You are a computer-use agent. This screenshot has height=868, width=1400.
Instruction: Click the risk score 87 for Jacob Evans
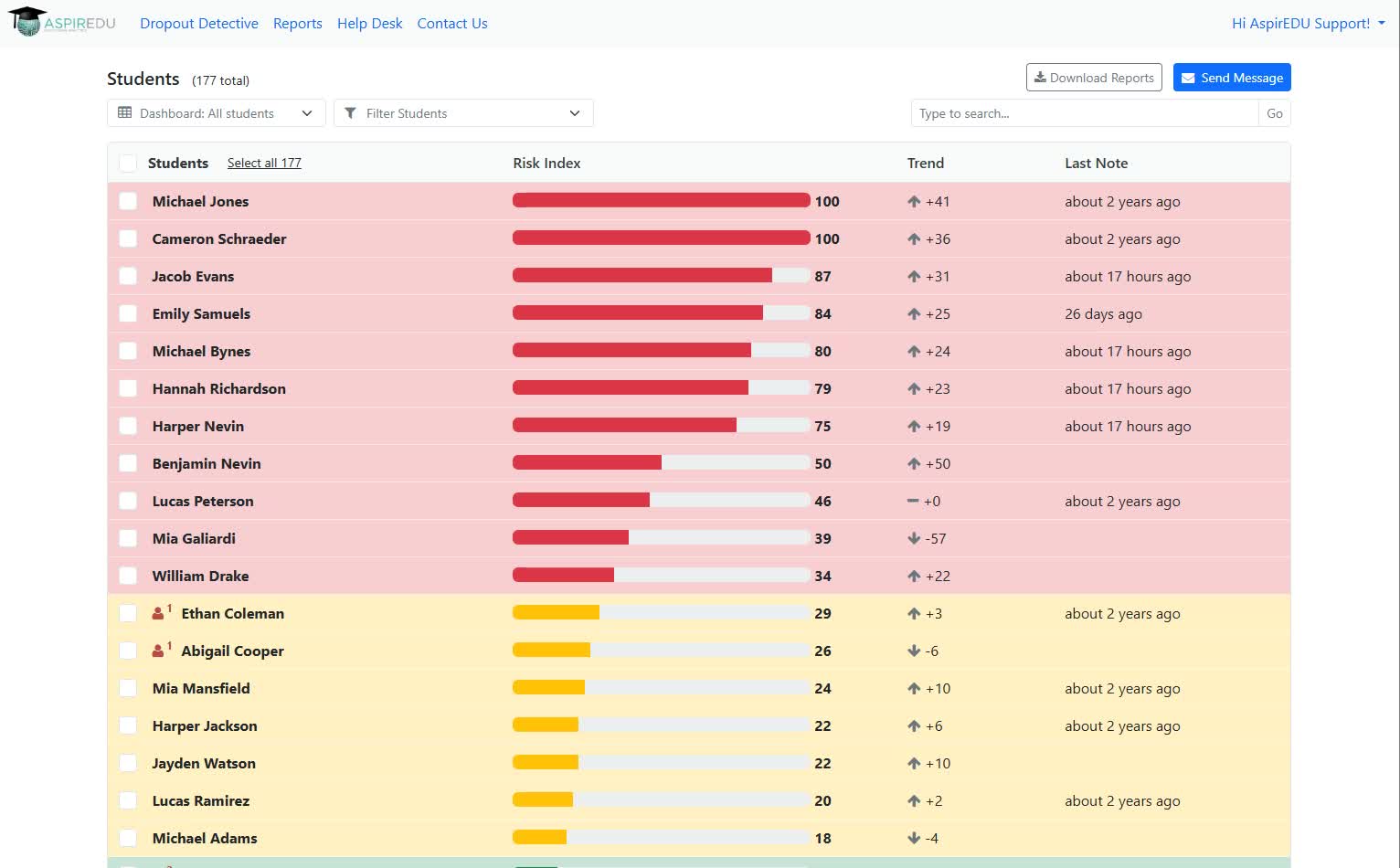823,276
